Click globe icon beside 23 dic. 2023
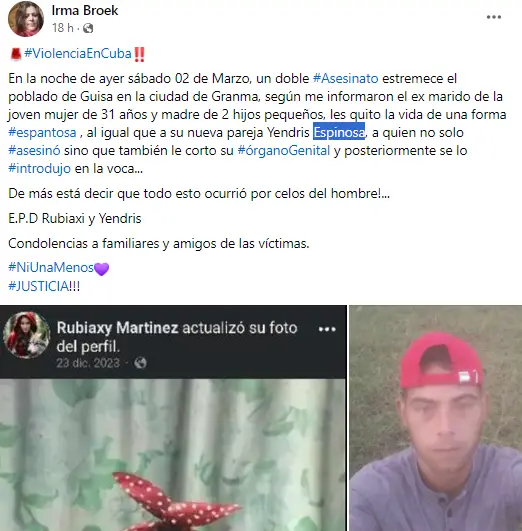Screen dimensions: 522x531 pos(140,363)
